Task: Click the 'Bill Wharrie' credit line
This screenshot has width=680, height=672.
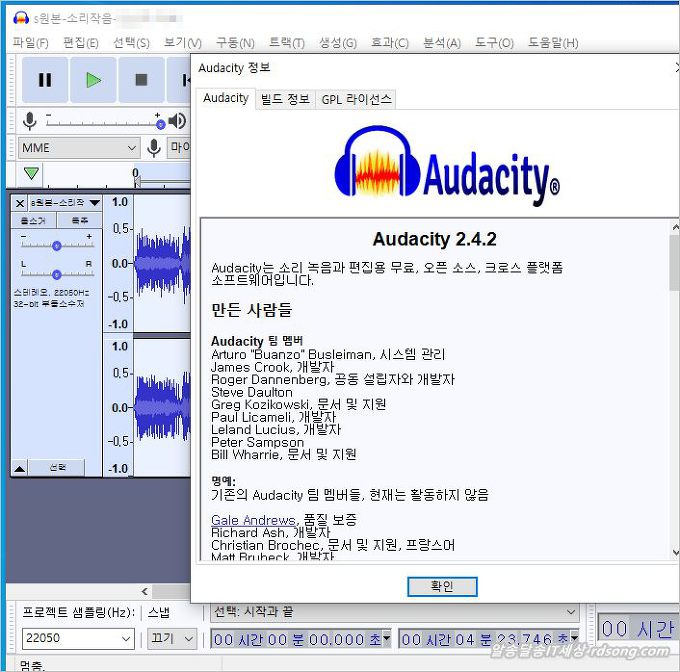Action: coord(284,454)
